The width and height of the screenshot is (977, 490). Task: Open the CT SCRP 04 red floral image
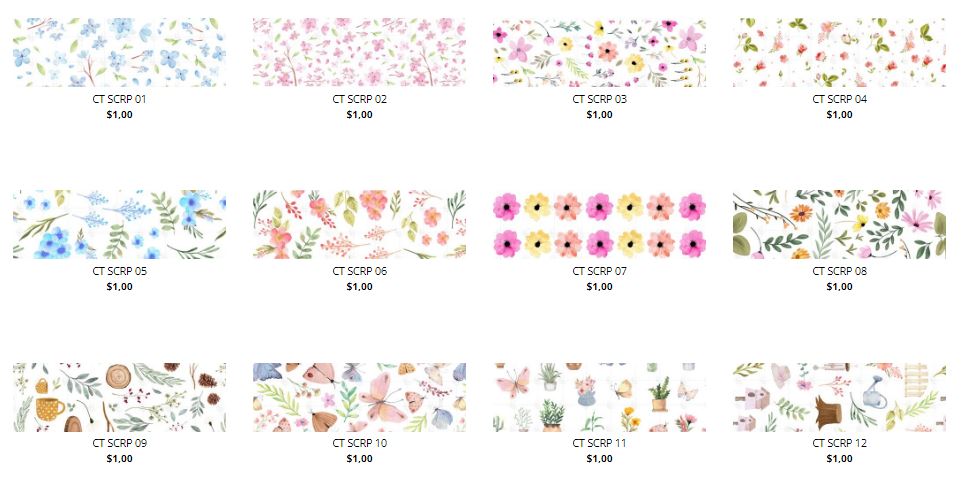tap(839, 52)
